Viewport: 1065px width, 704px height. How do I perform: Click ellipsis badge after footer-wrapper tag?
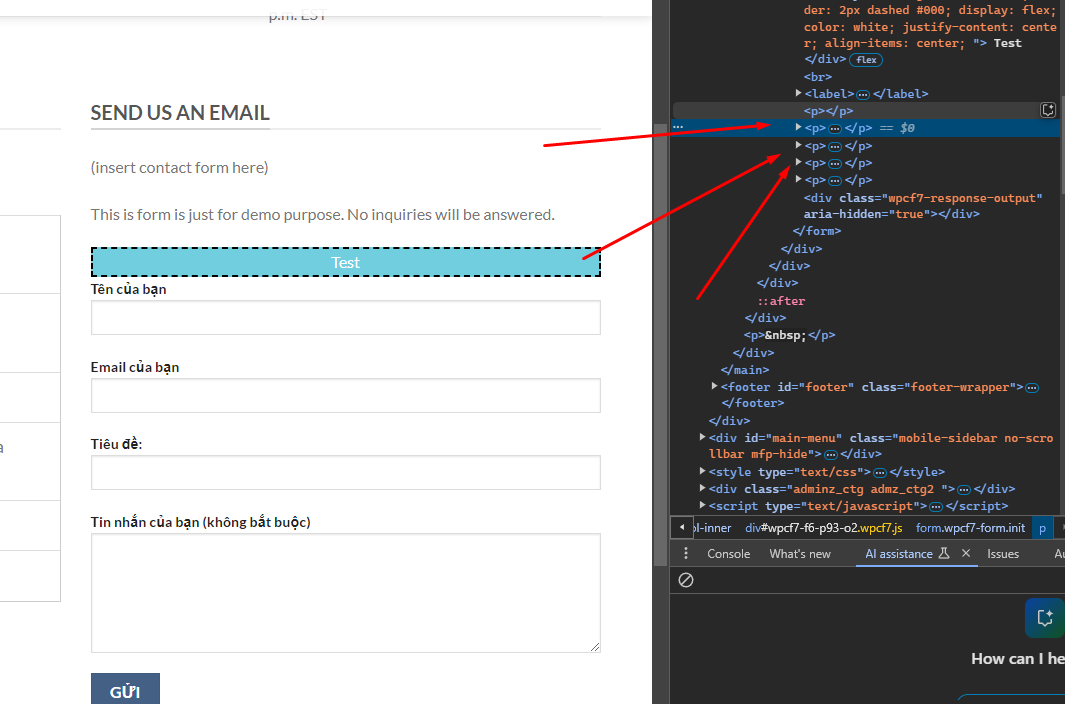[1032, 387]
